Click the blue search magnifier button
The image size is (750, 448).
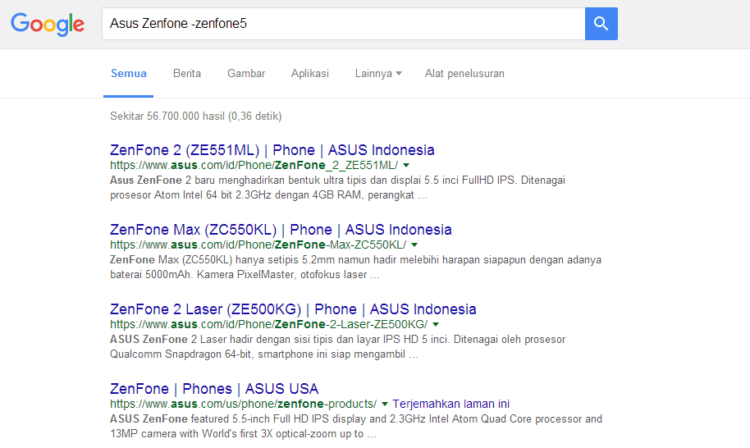[601, 23]
